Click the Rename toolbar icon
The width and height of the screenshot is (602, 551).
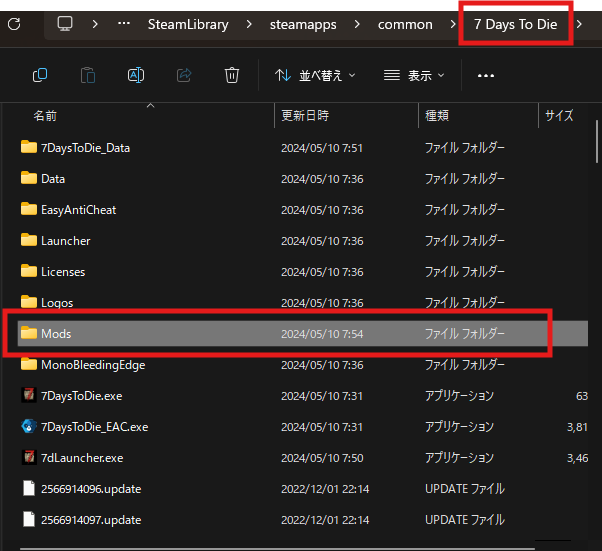pyautogui.click(x=136, y=75)
